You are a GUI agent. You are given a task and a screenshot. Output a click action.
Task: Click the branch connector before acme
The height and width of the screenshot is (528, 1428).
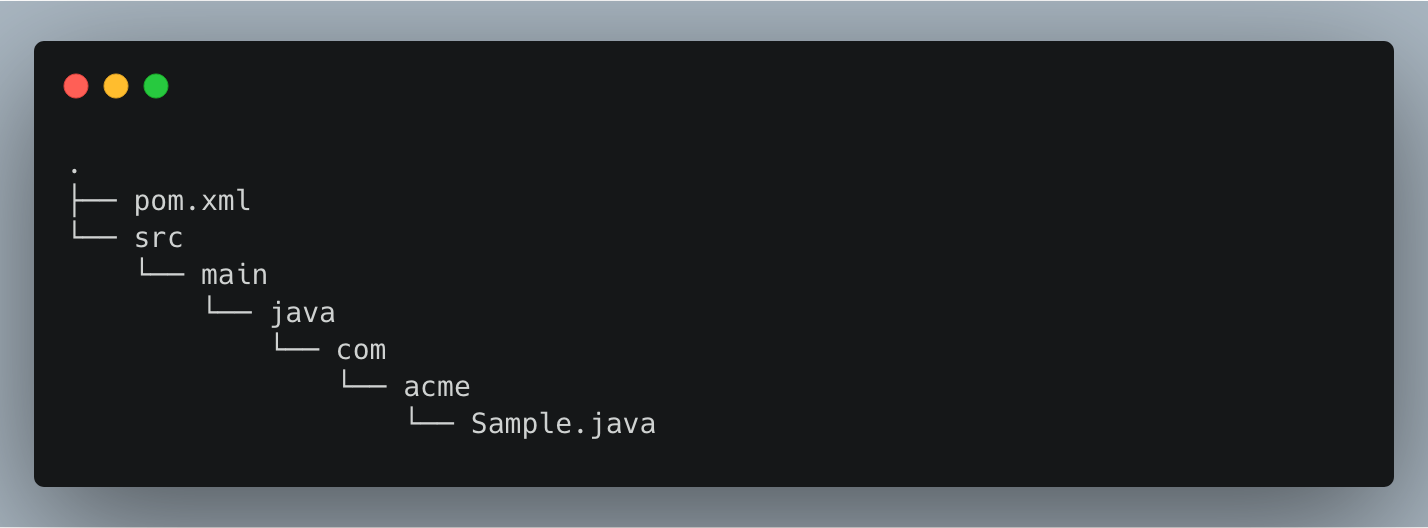click(x=363, y=385)
